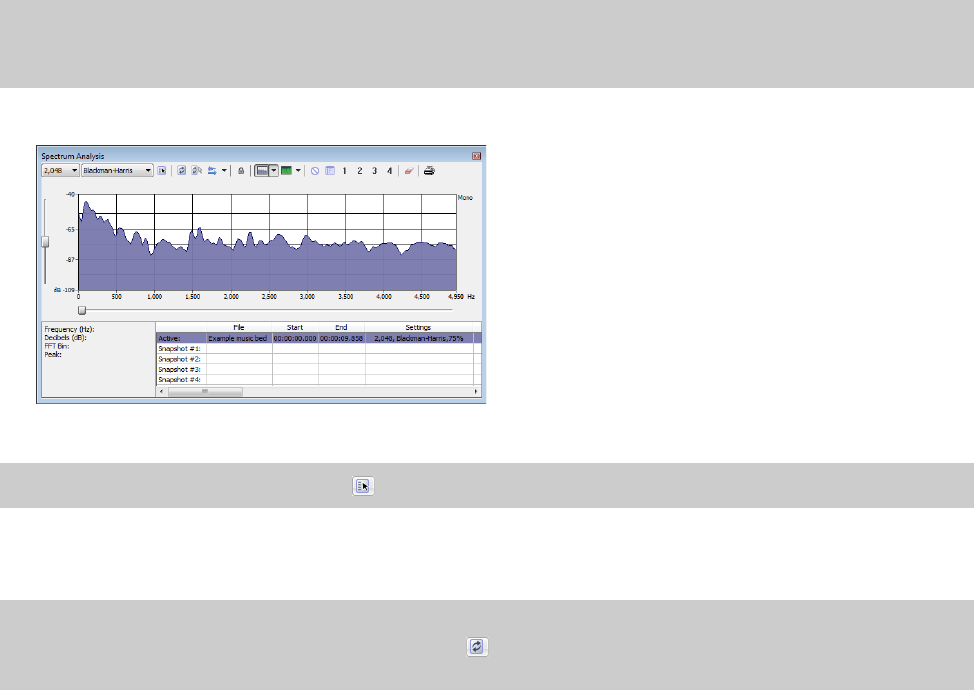Set snapshot 4 with toolbar button 4
This screenshot has height=690, width=974.
389,170
